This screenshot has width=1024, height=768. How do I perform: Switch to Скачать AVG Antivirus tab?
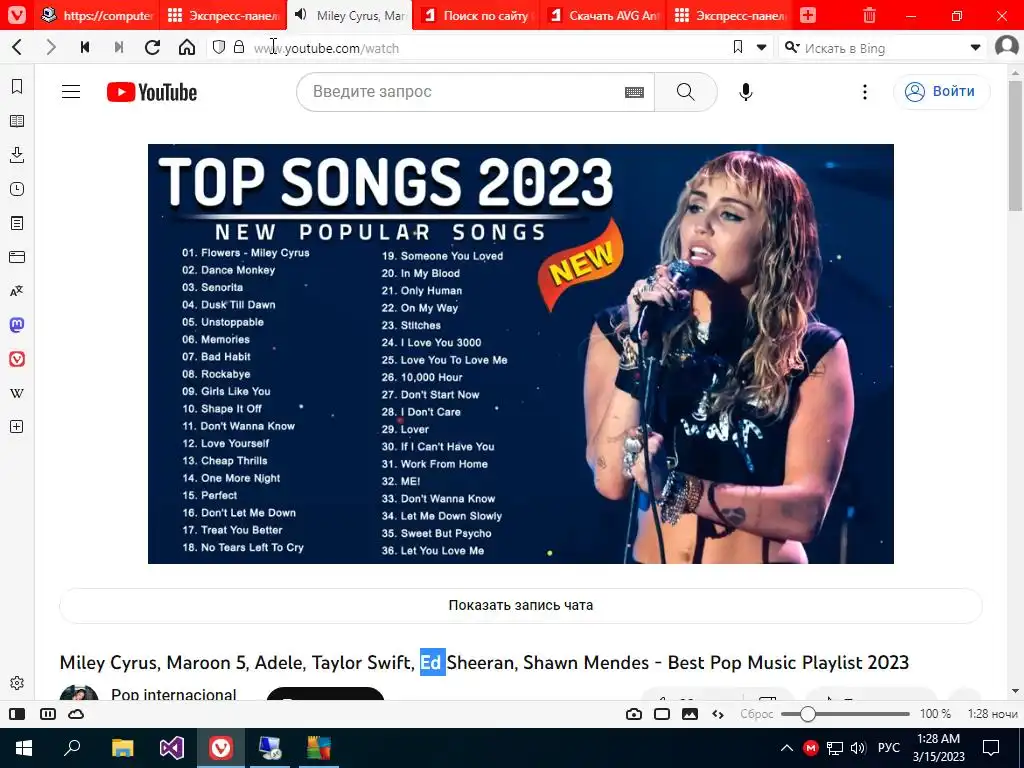pos(603,15)
